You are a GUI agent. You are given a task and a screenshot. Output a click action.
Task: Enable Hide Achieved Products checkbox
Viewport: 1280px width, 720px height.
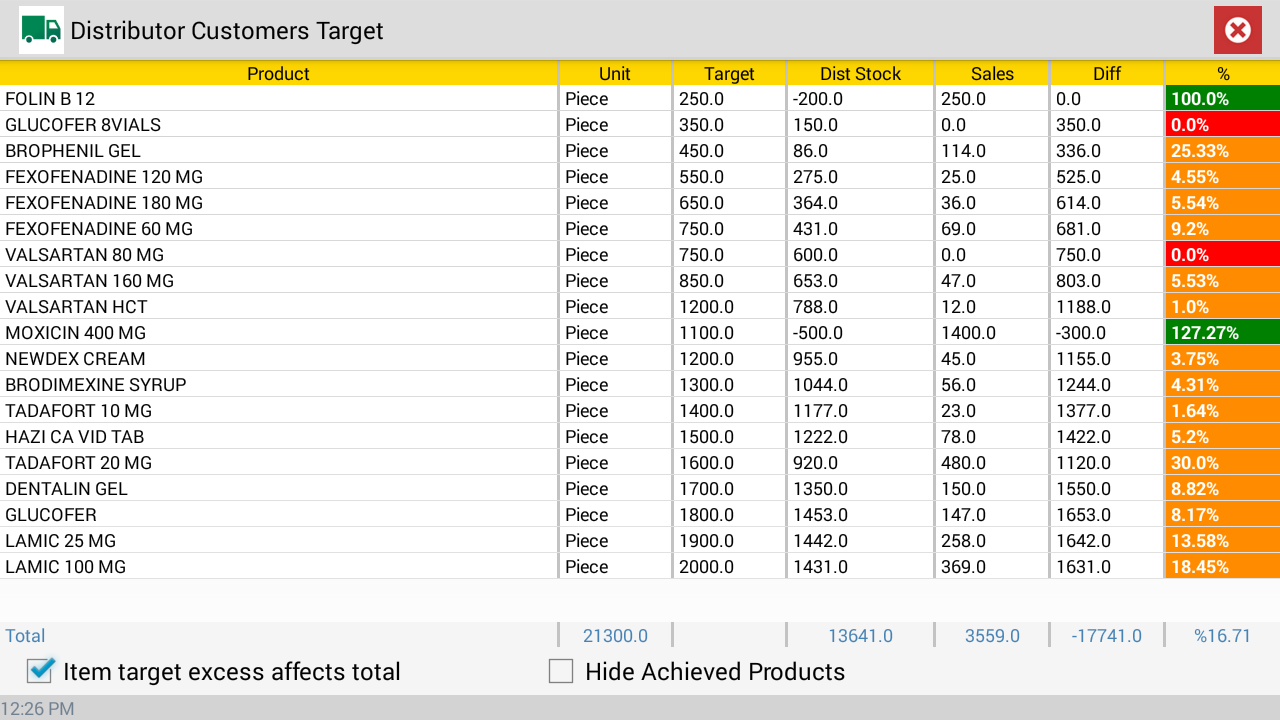click(x=561, y=671)
